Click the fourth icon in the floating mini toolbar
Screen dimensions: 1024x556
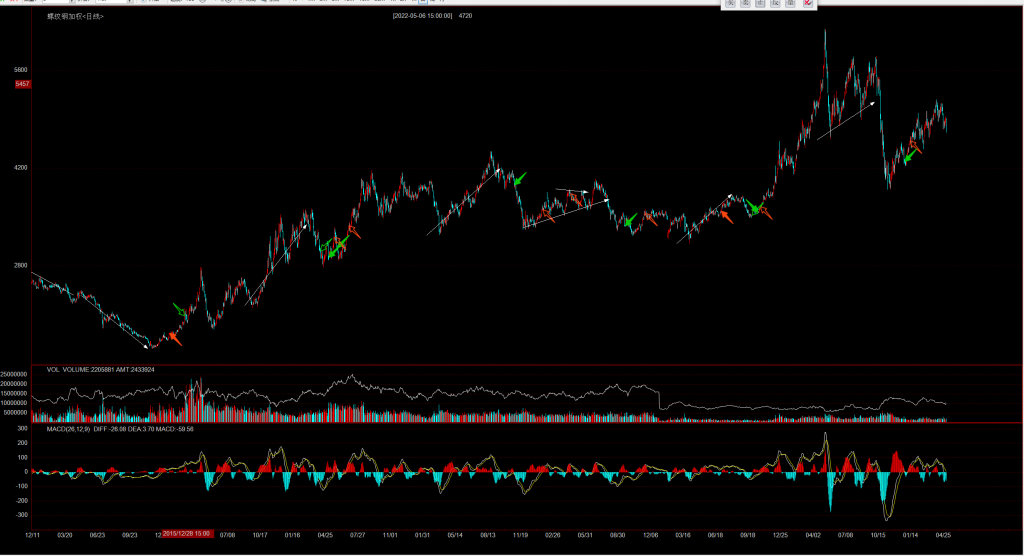click(x=776, y=4)
